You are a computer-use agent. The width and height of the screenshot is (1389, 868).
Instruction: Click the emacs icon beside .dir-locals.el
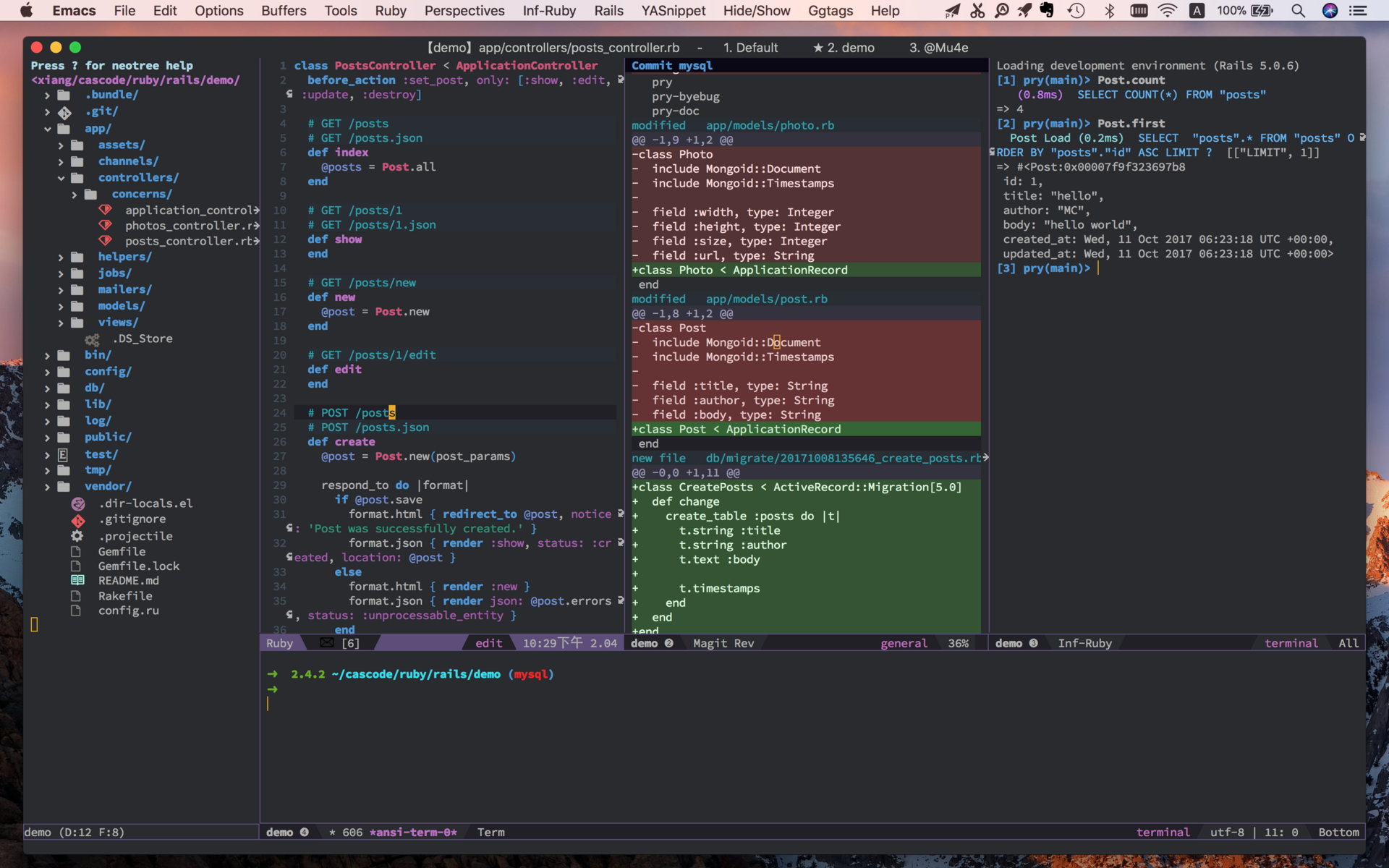point(78,503)
